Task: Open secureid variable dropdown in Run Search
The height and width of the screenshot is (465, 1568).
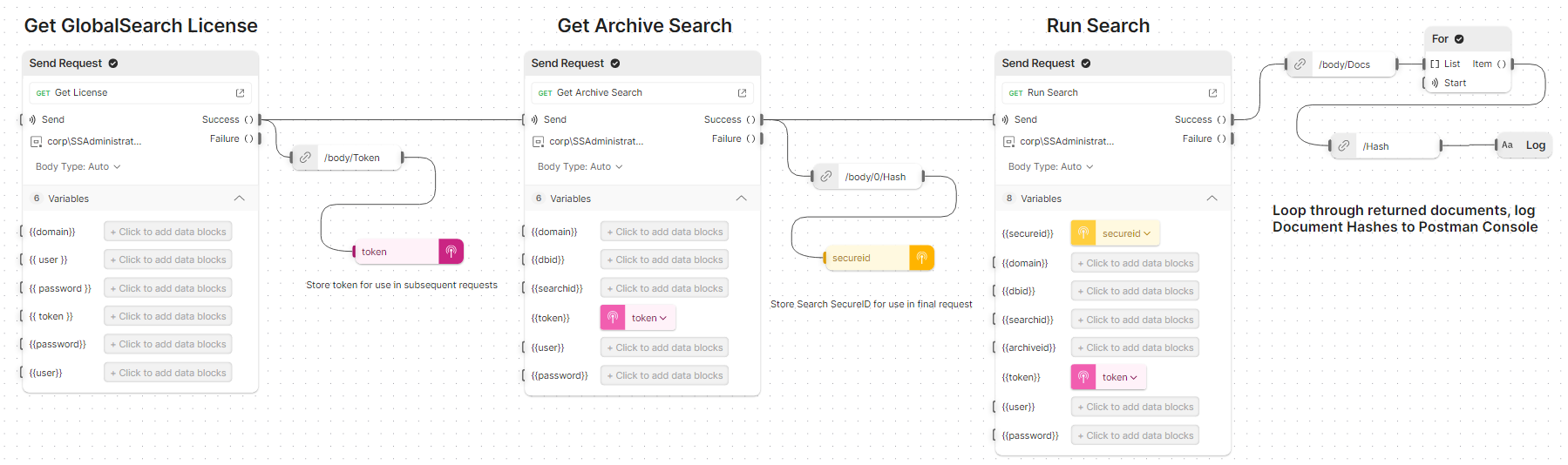Action: 1126,233
